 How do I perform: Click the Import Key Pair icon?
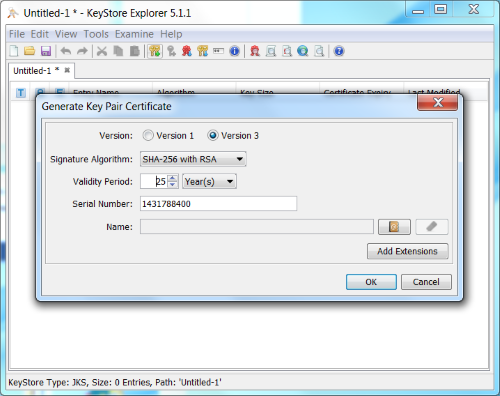pos(203,51)
